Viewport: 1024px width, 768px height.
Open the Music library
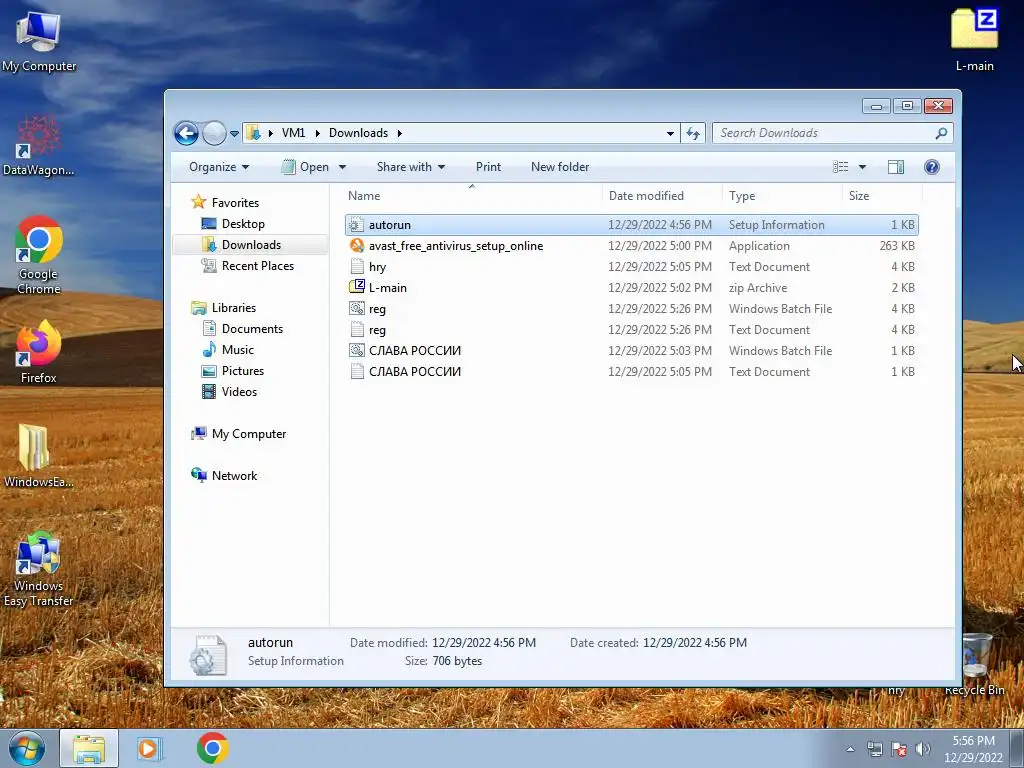(x=228, y=349)
